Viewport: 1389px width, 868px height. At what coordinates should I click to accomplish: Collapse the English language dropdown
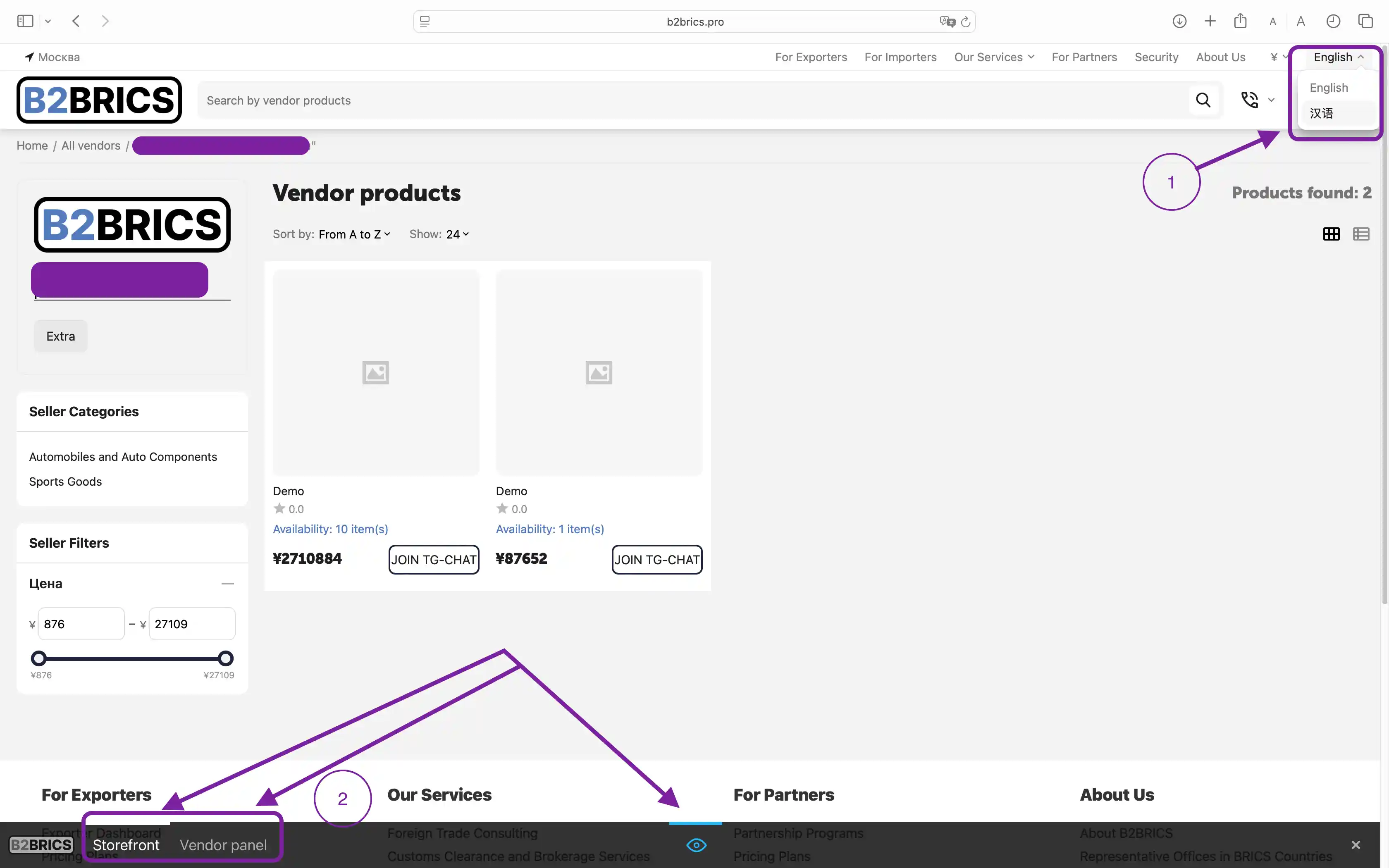click(x=1339, y=57)
